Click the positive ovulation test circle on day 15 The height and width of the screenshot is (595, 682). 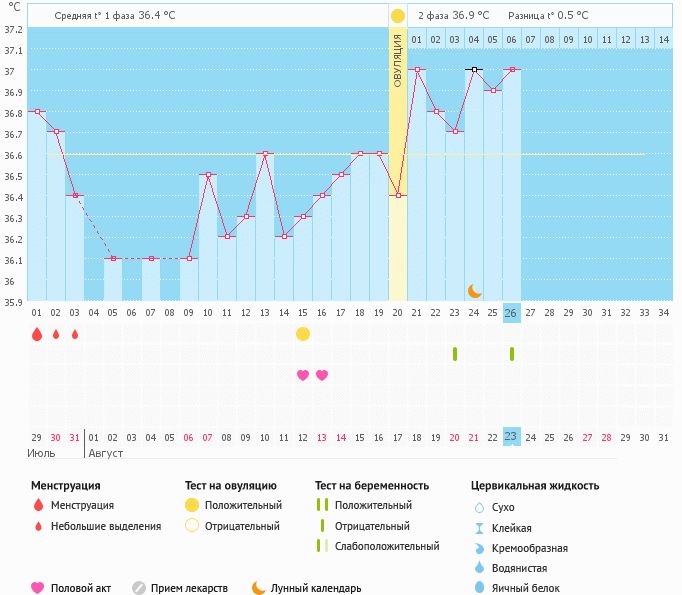(303, 334)
